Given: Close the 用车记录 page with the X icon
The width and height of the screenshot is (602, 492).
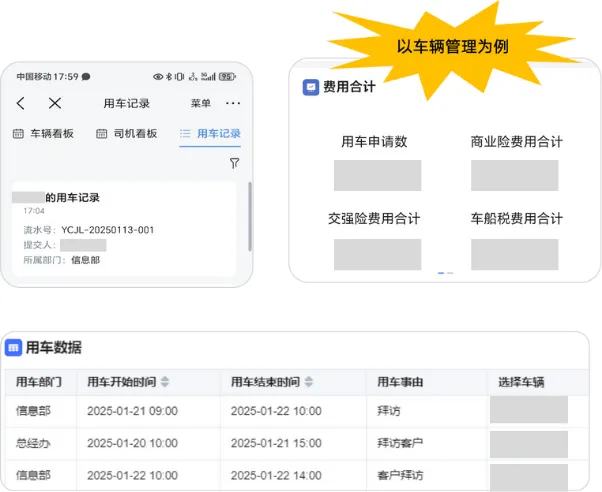Looking at the screenshot, I should (x=55, y=103).
